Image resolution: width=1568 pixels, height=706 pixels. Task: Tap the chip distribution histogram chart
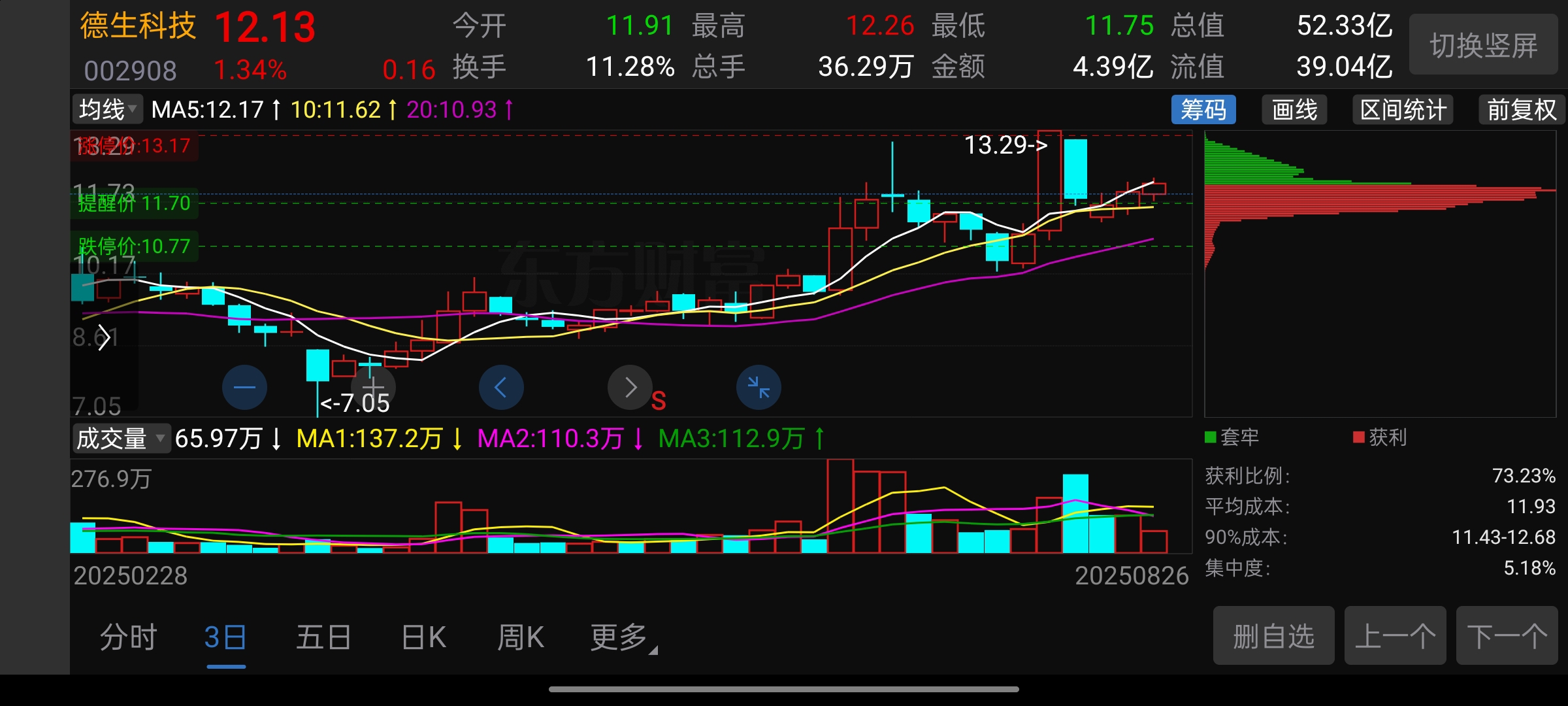(1380, 273)
